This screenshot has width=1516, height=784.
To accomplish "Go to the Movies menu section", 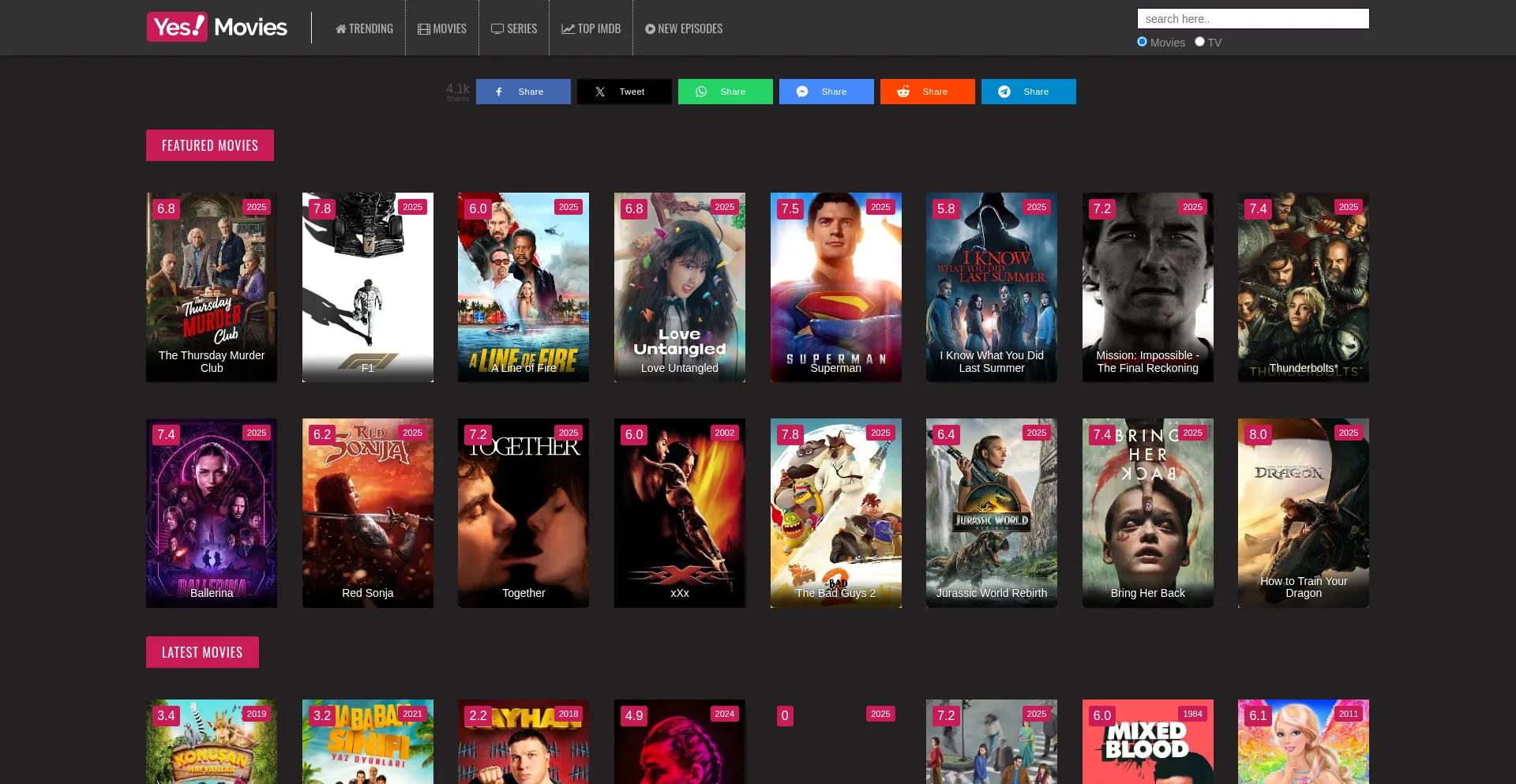I will 442,28.
